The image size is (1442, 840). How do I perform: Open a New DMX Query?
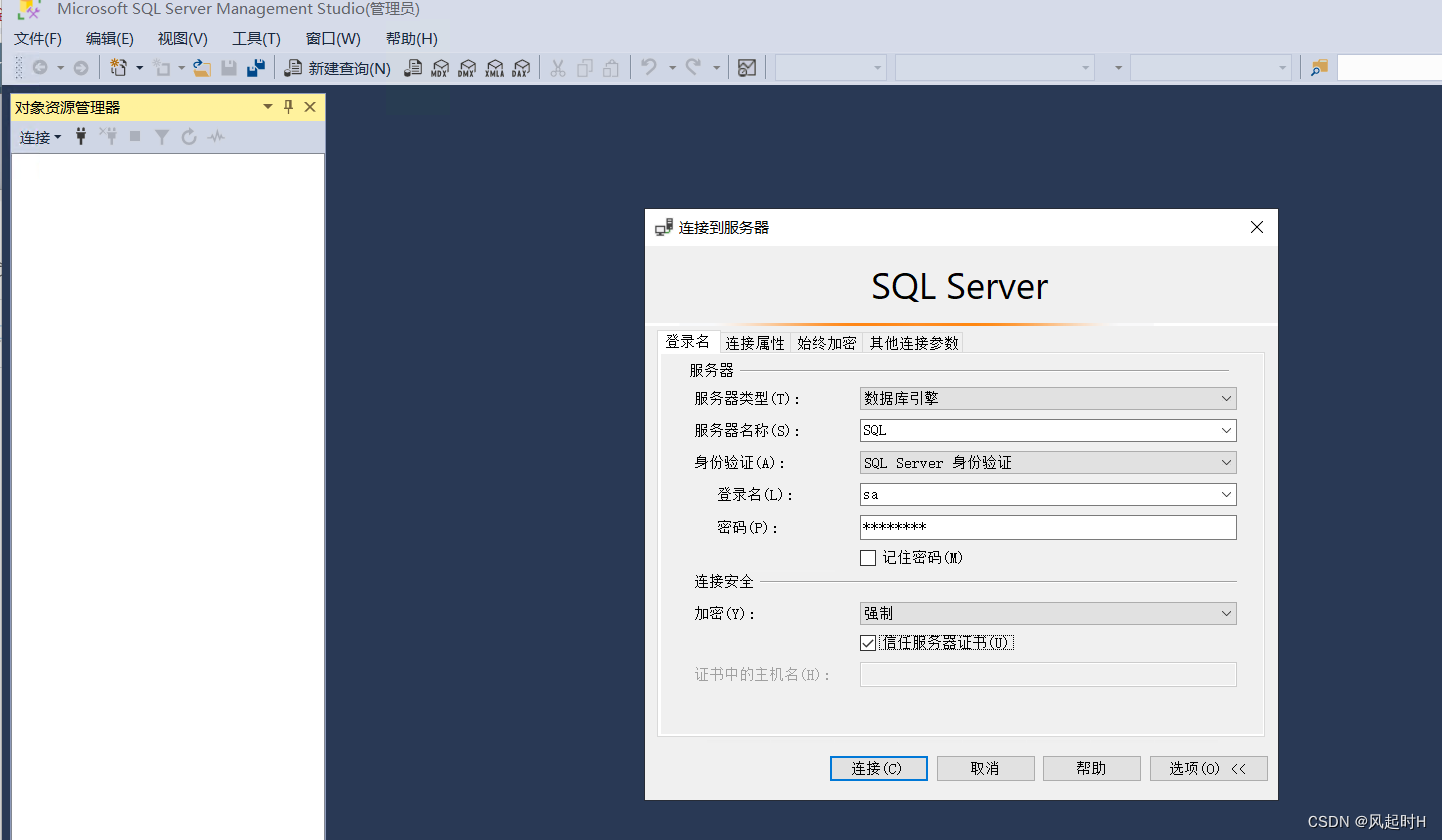[x=467, y=67]
